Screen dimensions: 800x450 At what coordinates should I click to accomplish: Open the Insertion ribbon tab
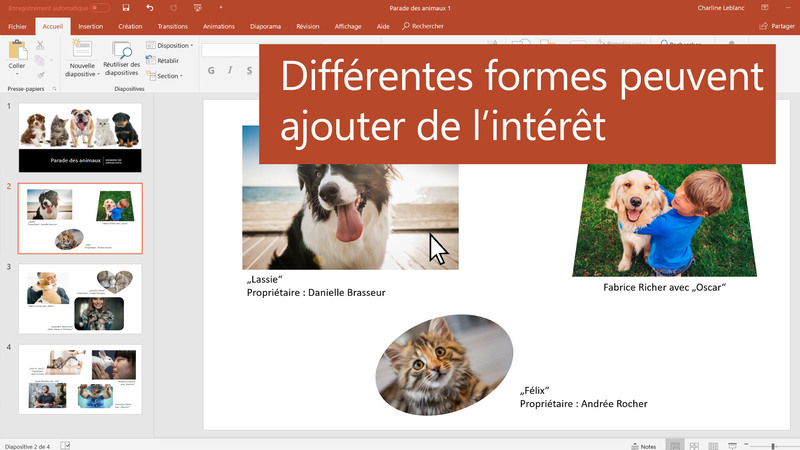[x=90, y=26]
